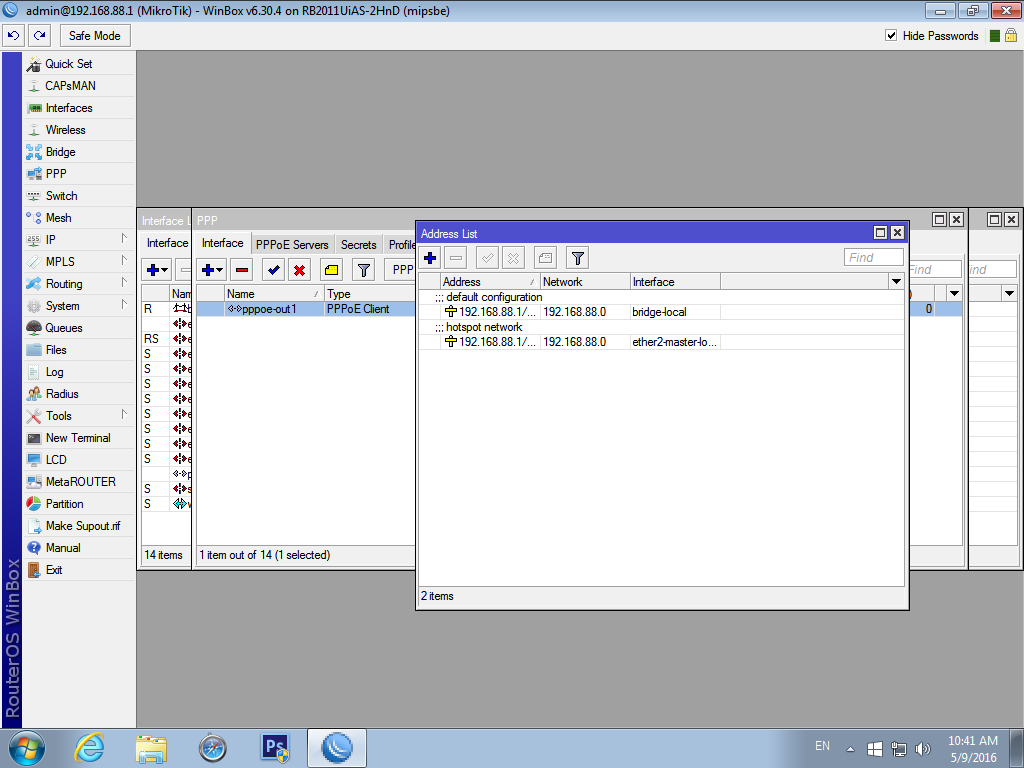Image resolution: width=1024 pixels, height=768 pixels.
Task: Open New Terminal from the sidebar
Action: pyautogui.click(x=78, y=438)
